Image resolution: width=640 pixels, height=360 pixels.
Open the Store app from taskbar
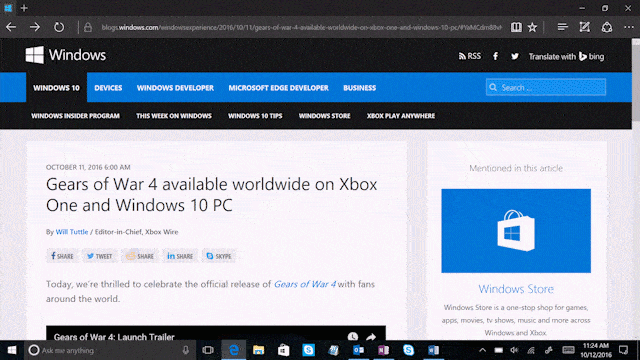[x=284, y=350]
